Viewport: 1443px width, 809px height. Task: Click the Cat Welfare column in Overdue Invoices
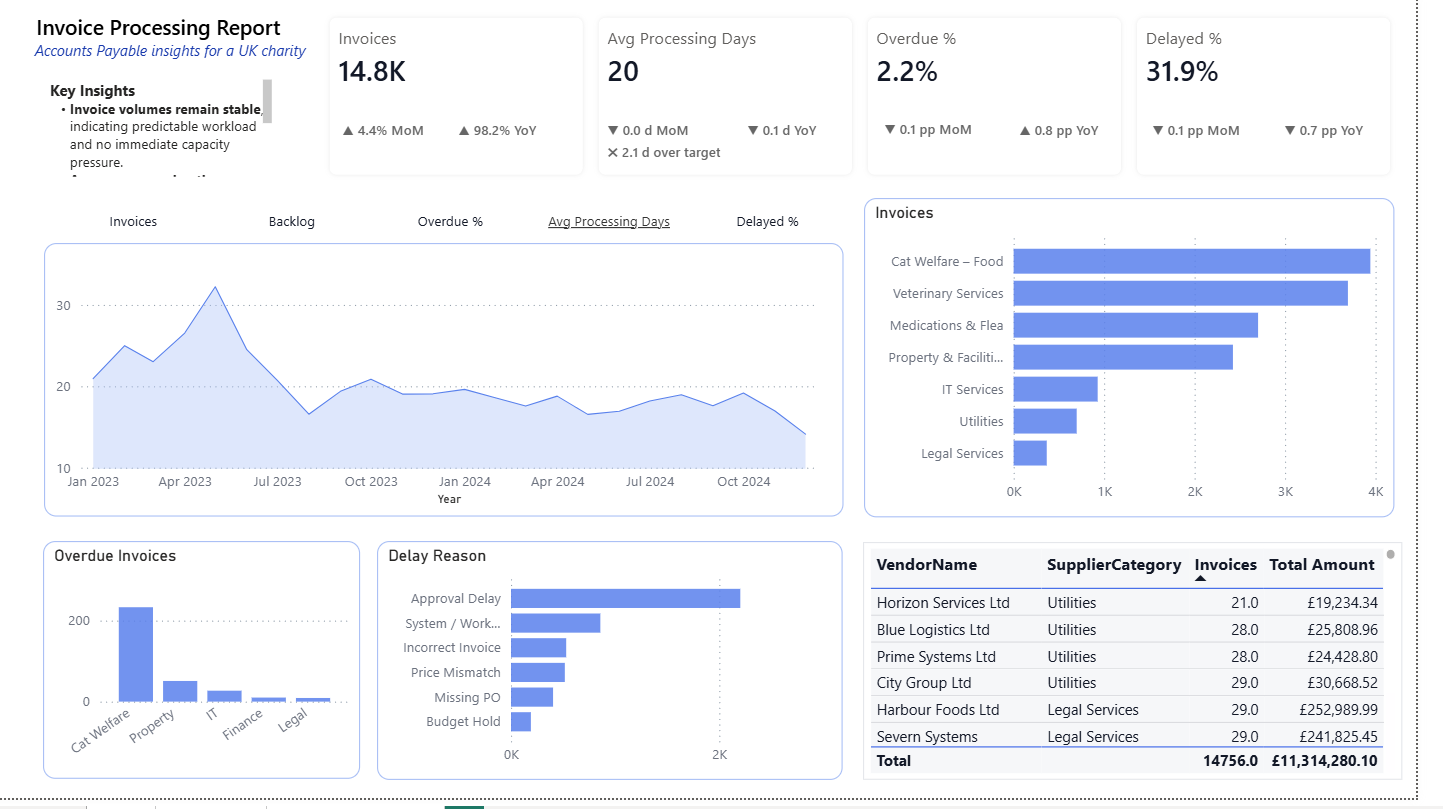136,654
